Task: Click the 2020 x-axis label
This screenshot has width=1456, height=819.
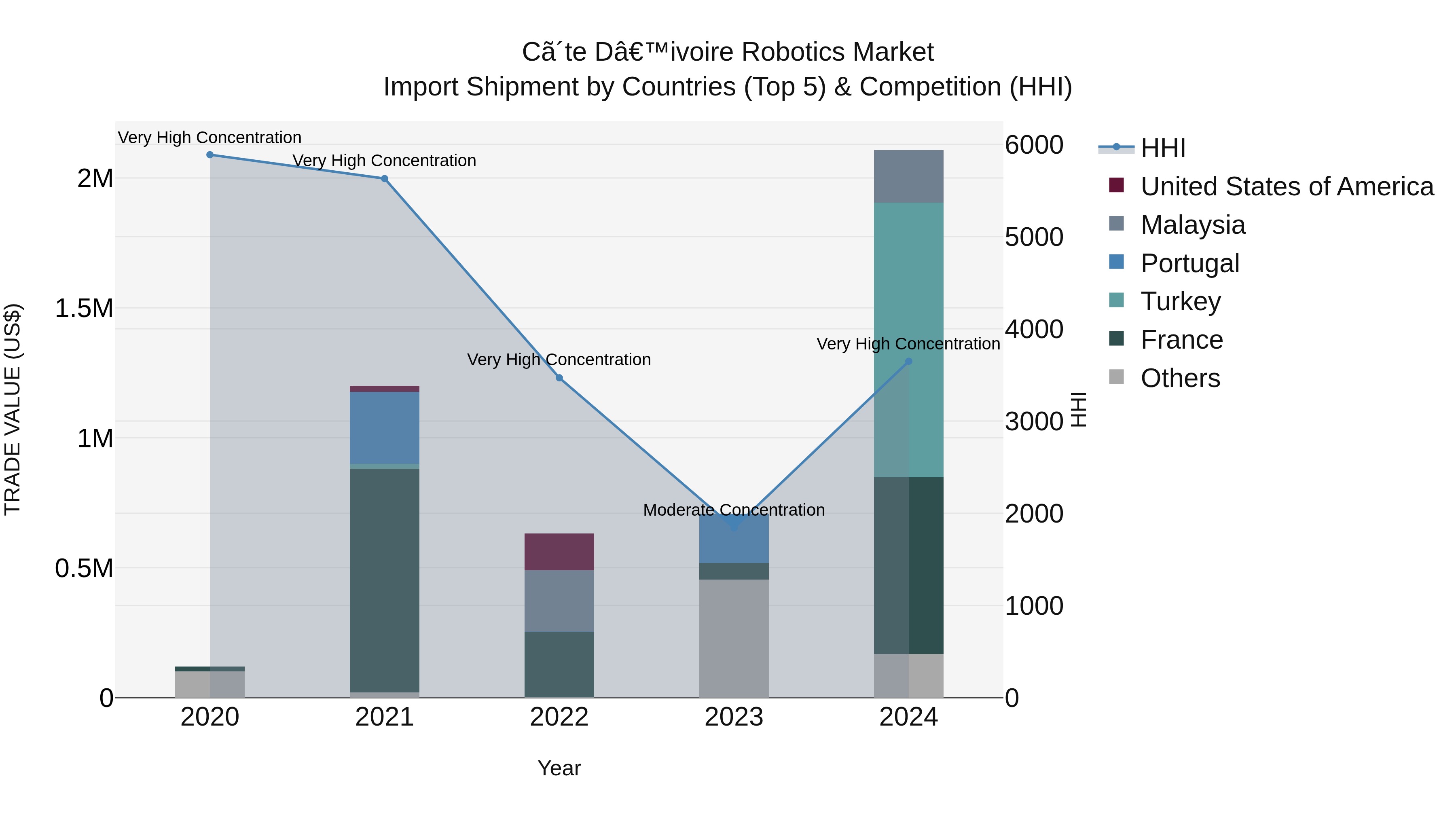Action: 210,717
